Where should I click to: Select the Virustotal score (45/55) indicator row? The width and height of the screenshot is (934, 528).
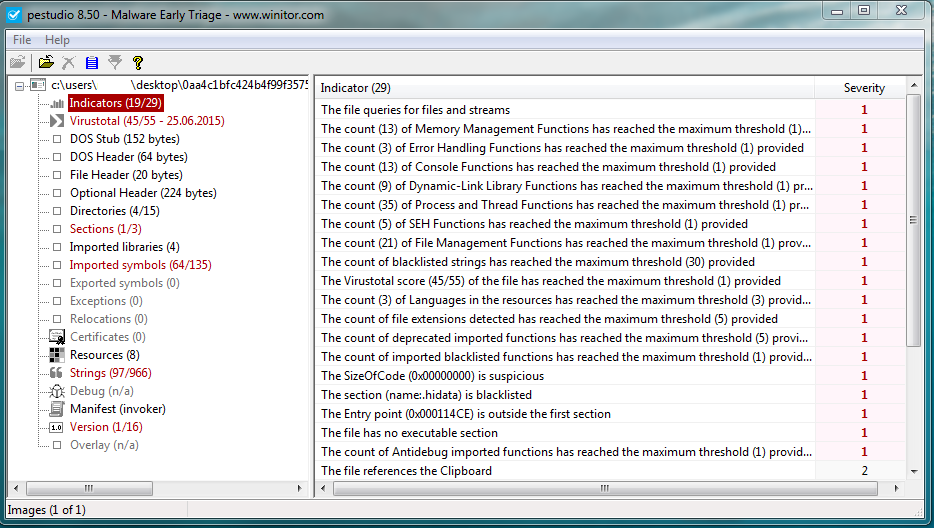611,281
